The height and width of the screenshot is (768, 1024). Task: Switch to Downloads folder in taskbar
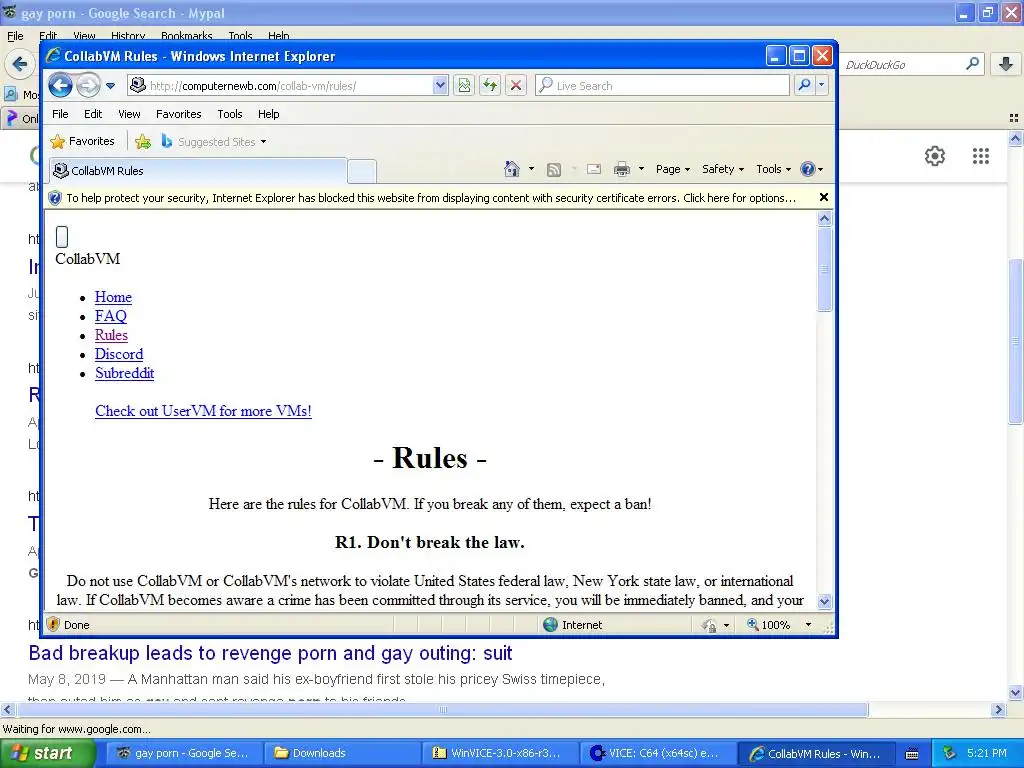[344, 753]
